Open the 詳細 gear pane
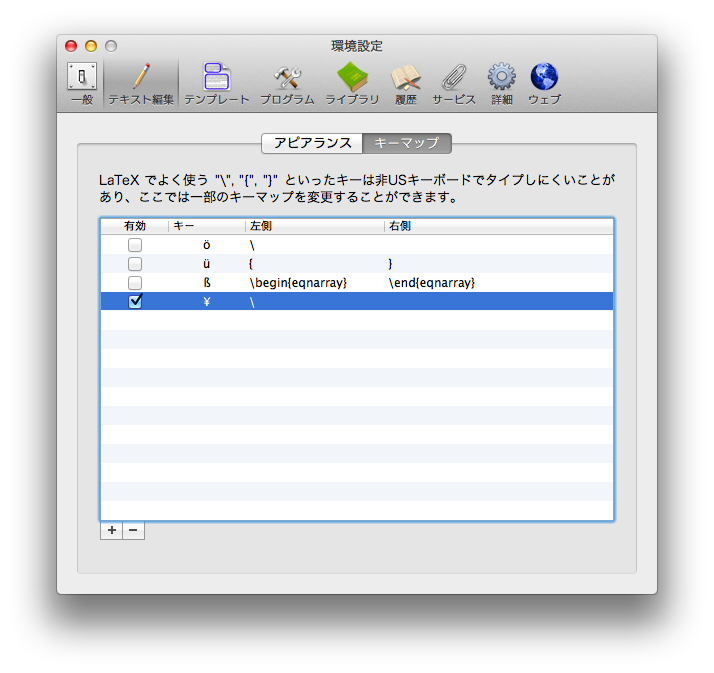 click(502, 83)
